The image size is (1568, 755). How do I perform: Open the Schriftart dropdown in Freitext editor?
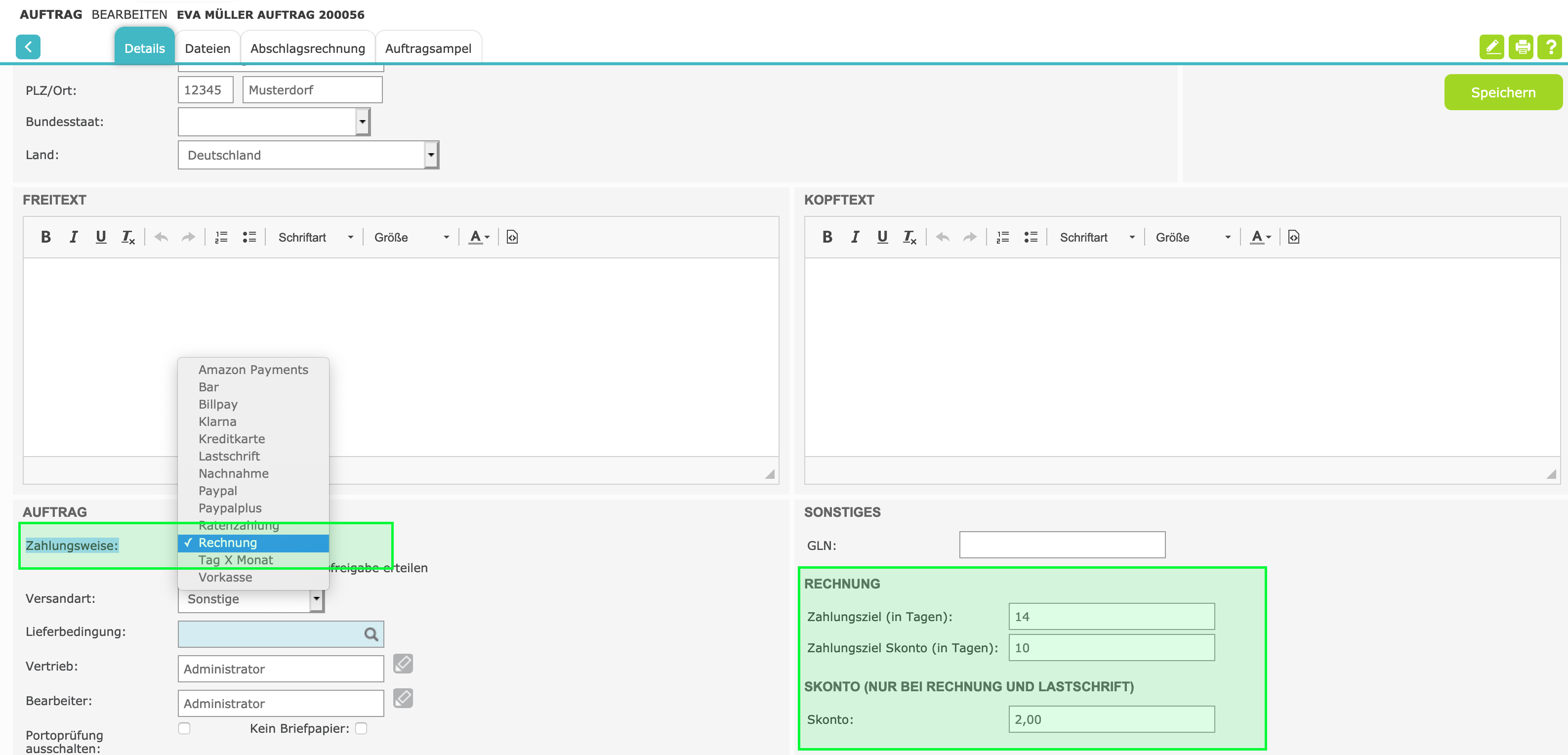coord(315,237)
